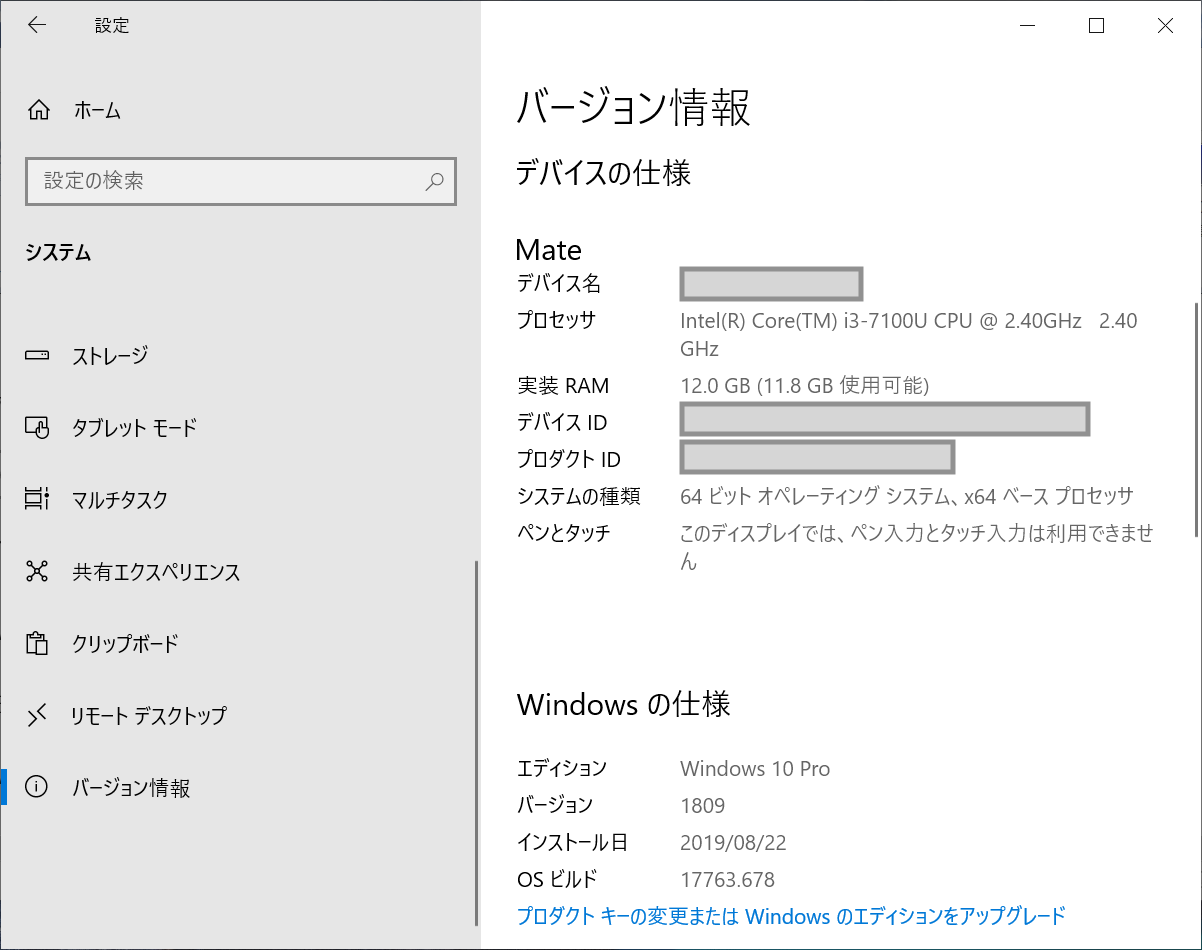Click the sidebar vertical scrollbar
This screenshot has width=1202, height=950.
click(476, 743)
